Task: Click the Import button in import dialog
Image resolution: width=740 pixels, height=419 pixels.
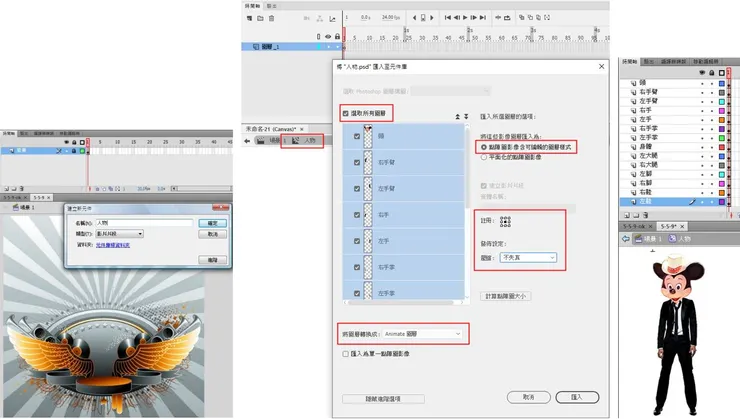Action: point(577,397)
